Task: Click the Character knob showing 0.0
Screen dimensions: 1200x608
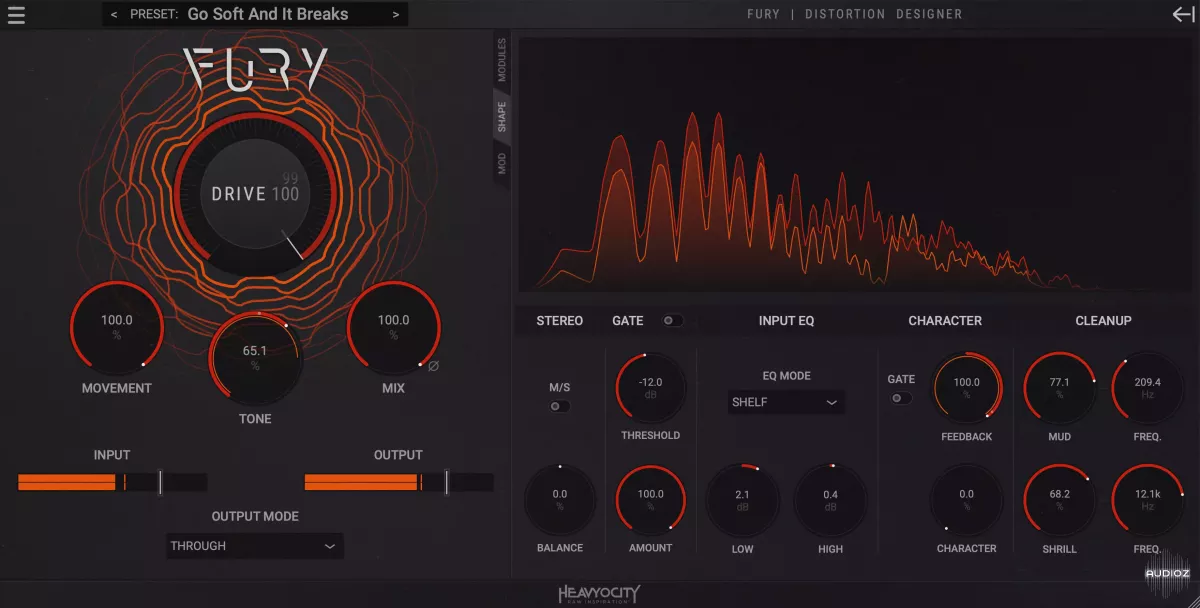Action: [967, 500]
